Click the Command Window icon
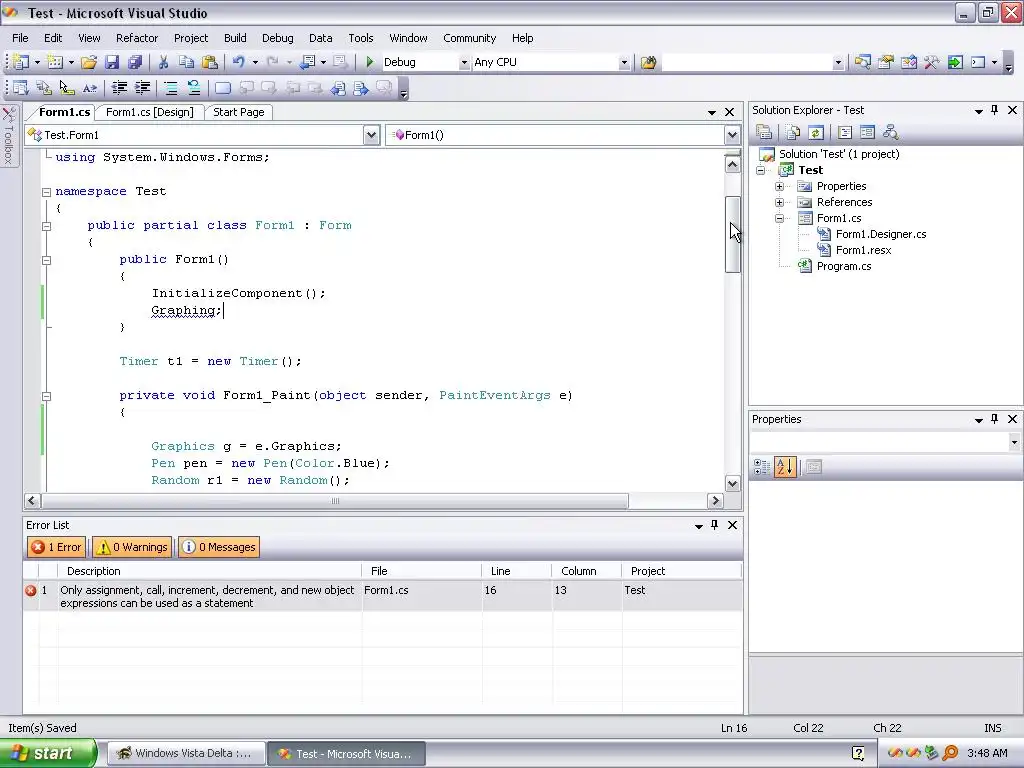This screenshot has height=768, width=1024. click(x=978, y=62)
